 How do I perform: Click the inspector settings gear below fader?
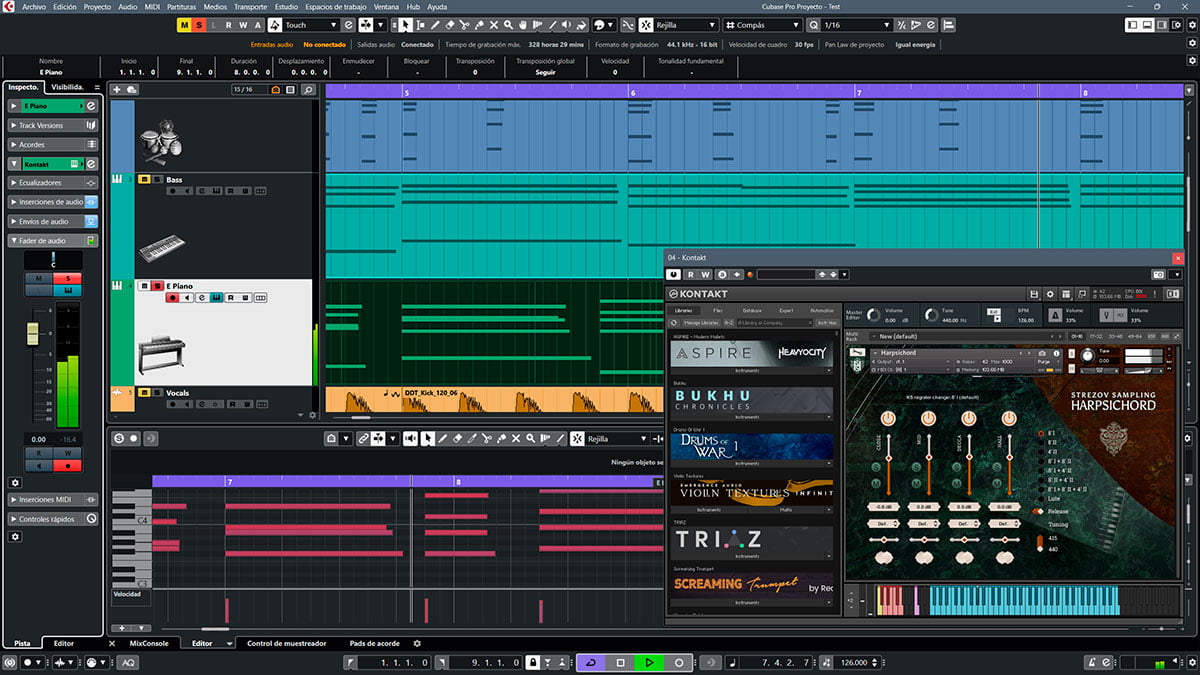point(15,482)
